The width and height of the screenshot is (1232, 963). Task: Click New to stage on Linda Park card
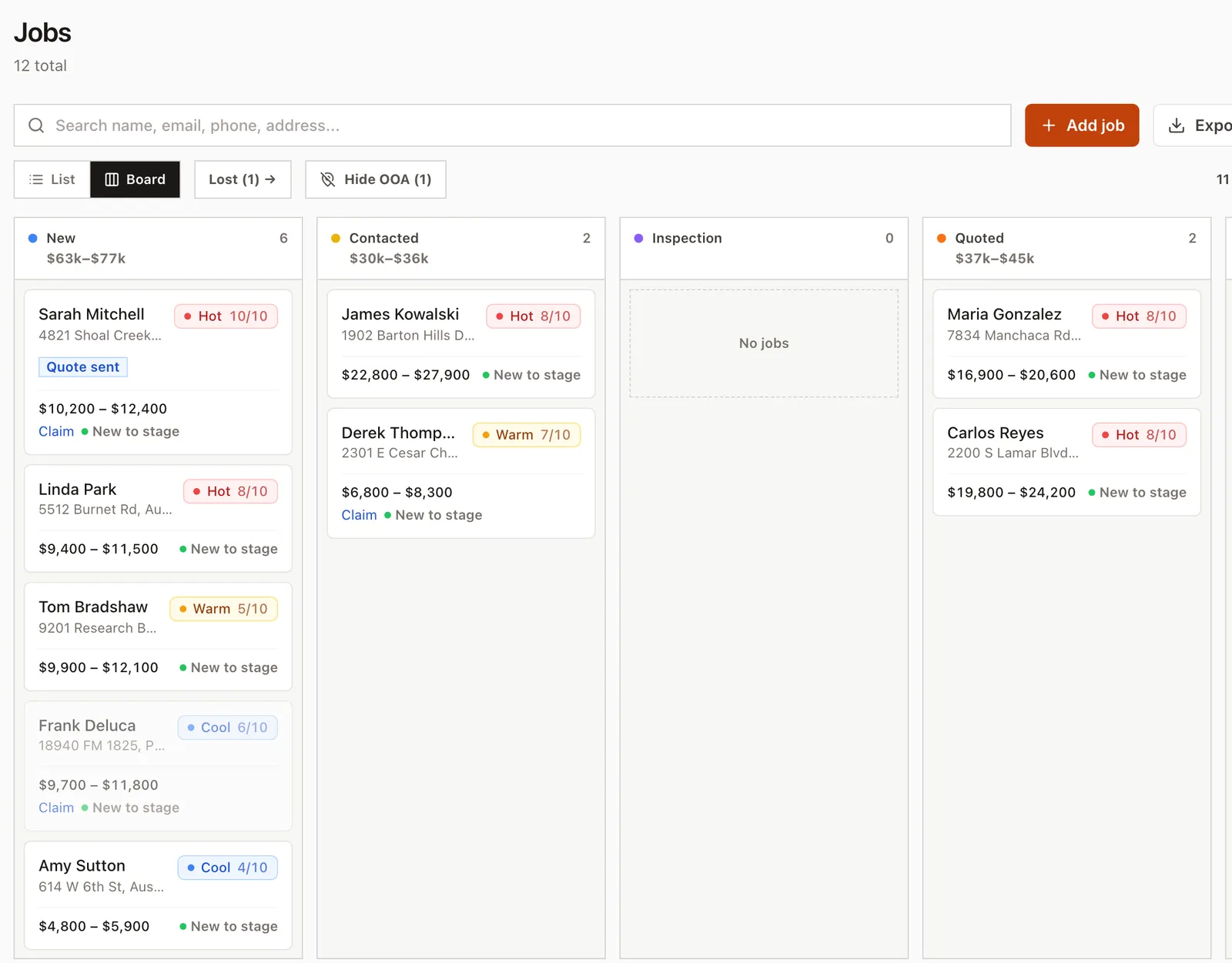coord(229,549)
